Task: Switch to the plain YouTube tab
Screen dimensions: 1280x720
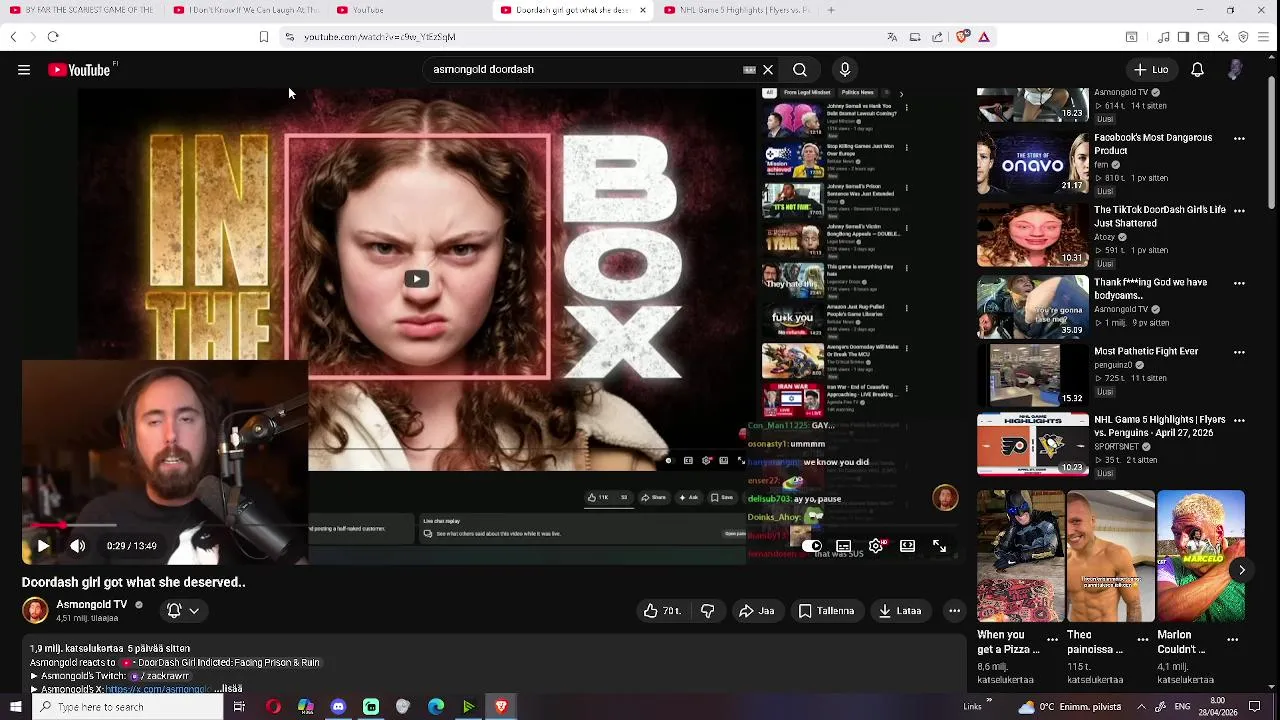Action: coord(410,10)
